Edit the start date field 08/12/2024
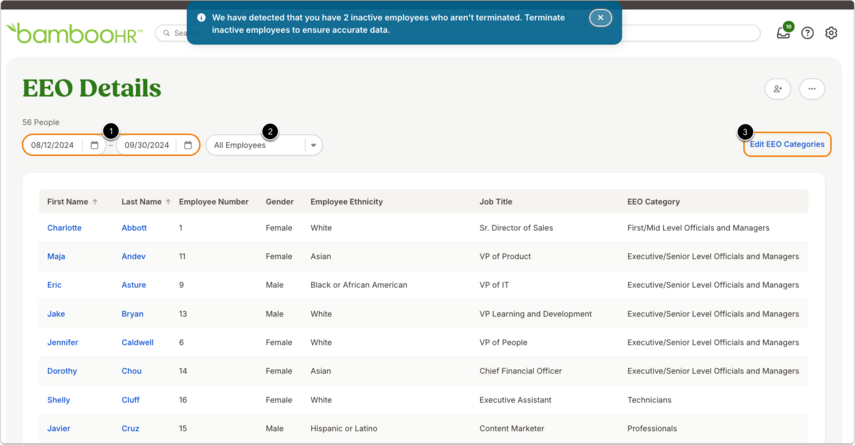The width and height of the screenshot is (855, 445). pos(52,145)
